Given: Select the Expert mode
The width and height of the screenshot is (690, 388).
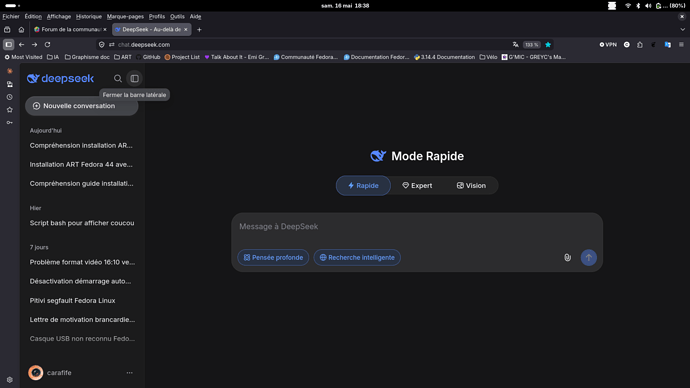Looking at the screenshot, I should pyautogui.click(x=417, y=186).
